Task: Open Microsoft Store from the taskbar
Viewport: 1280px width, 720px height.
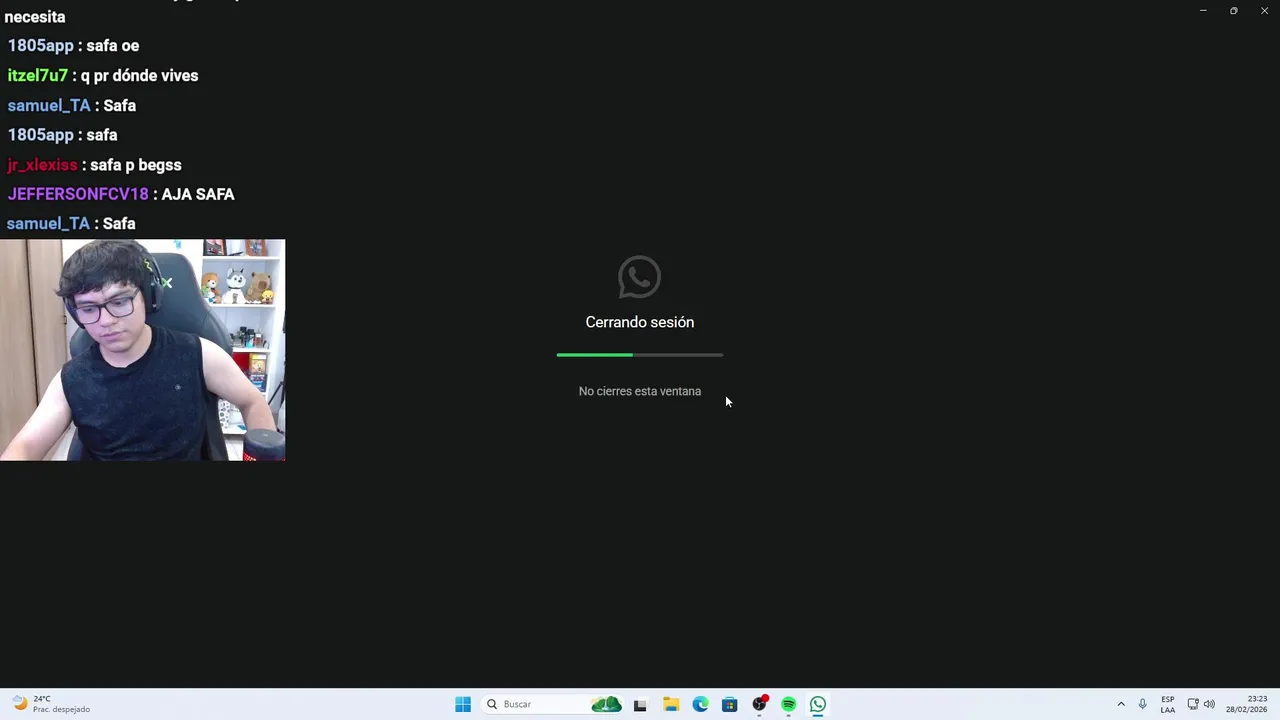Action: coord(729,704)
